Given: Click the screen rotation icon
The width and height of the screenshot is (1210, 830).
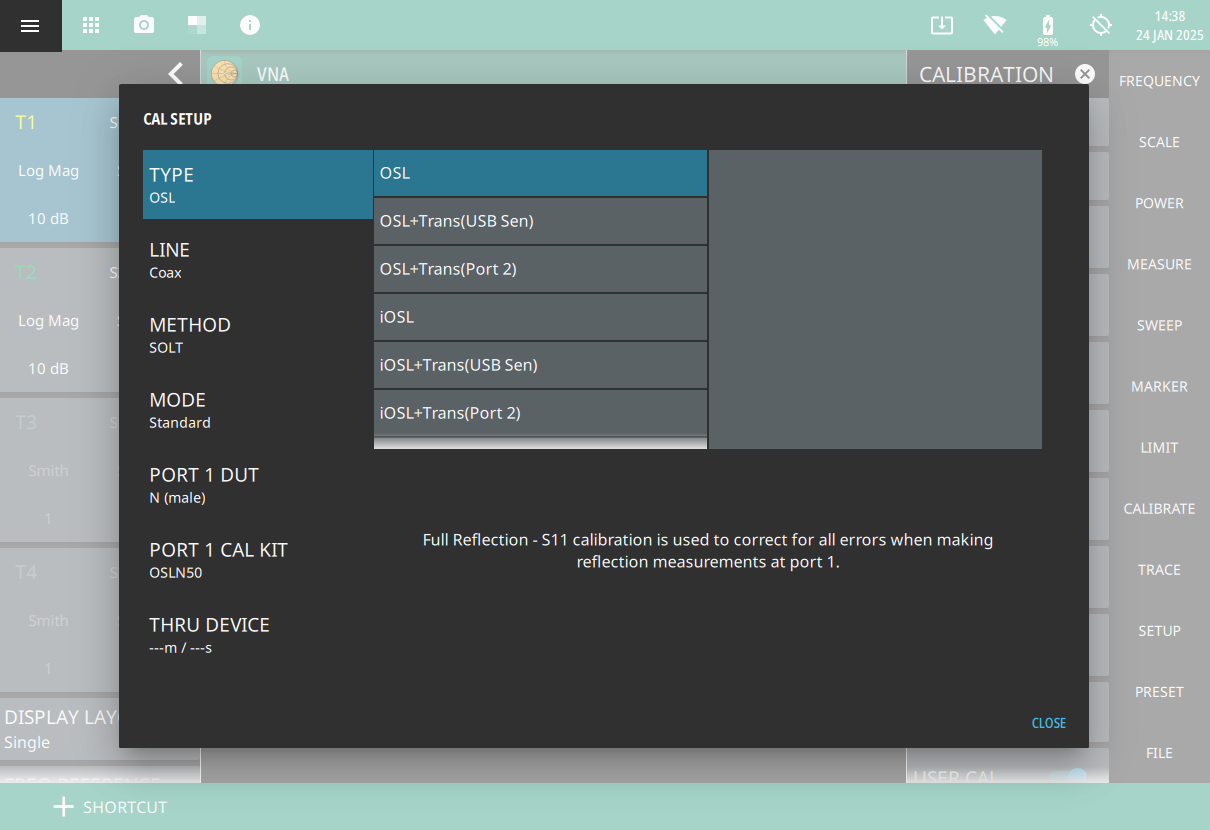Looking at the screenshot, I should tap(1101, 26).
